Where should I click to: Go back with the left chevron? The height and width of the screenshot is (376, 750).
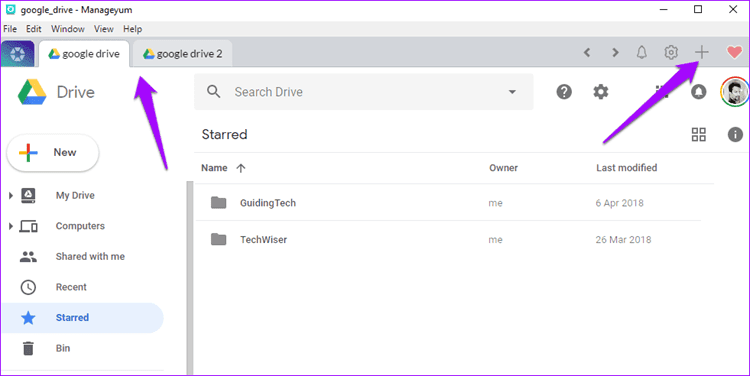(x=587, y=53)
